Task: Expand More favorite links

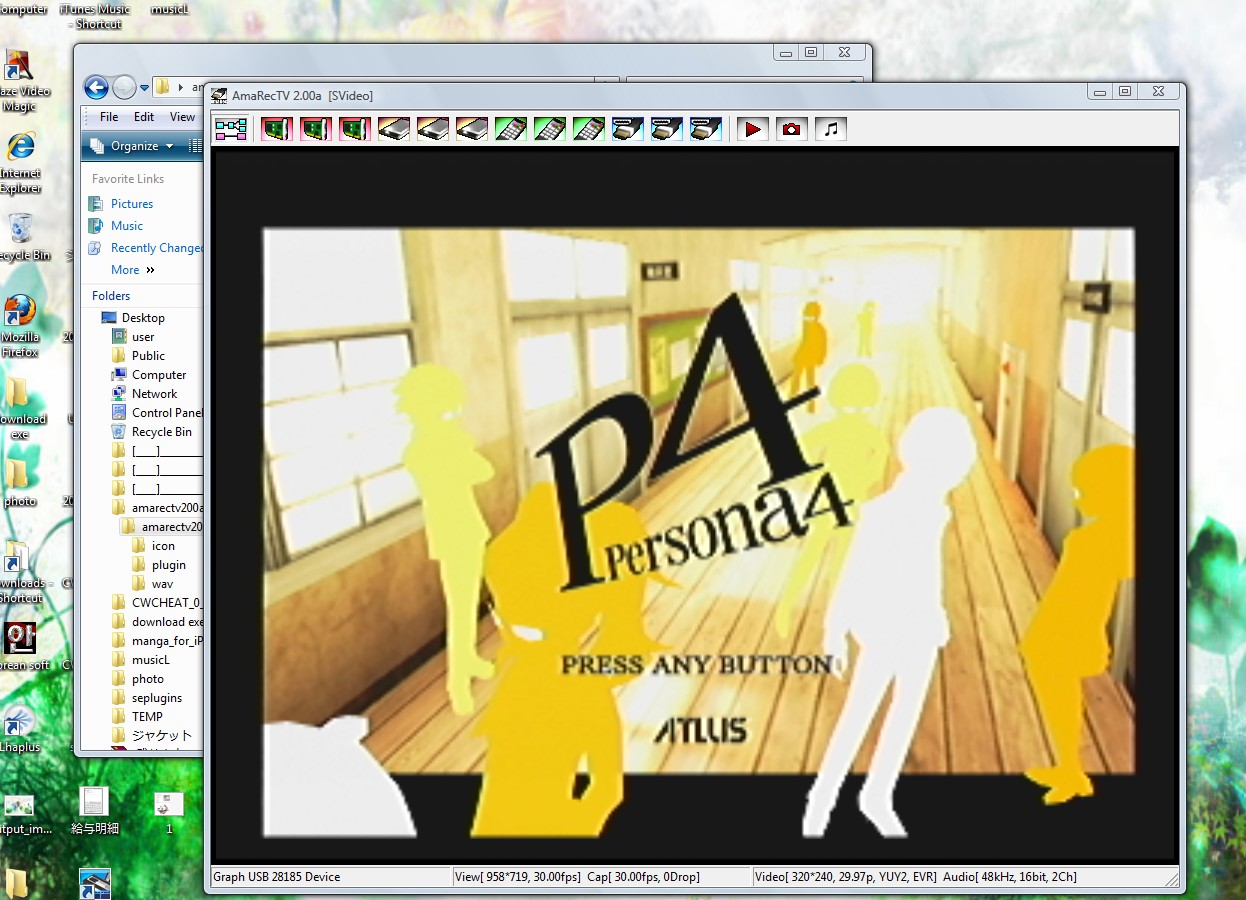Action: (x=133, y=270)
